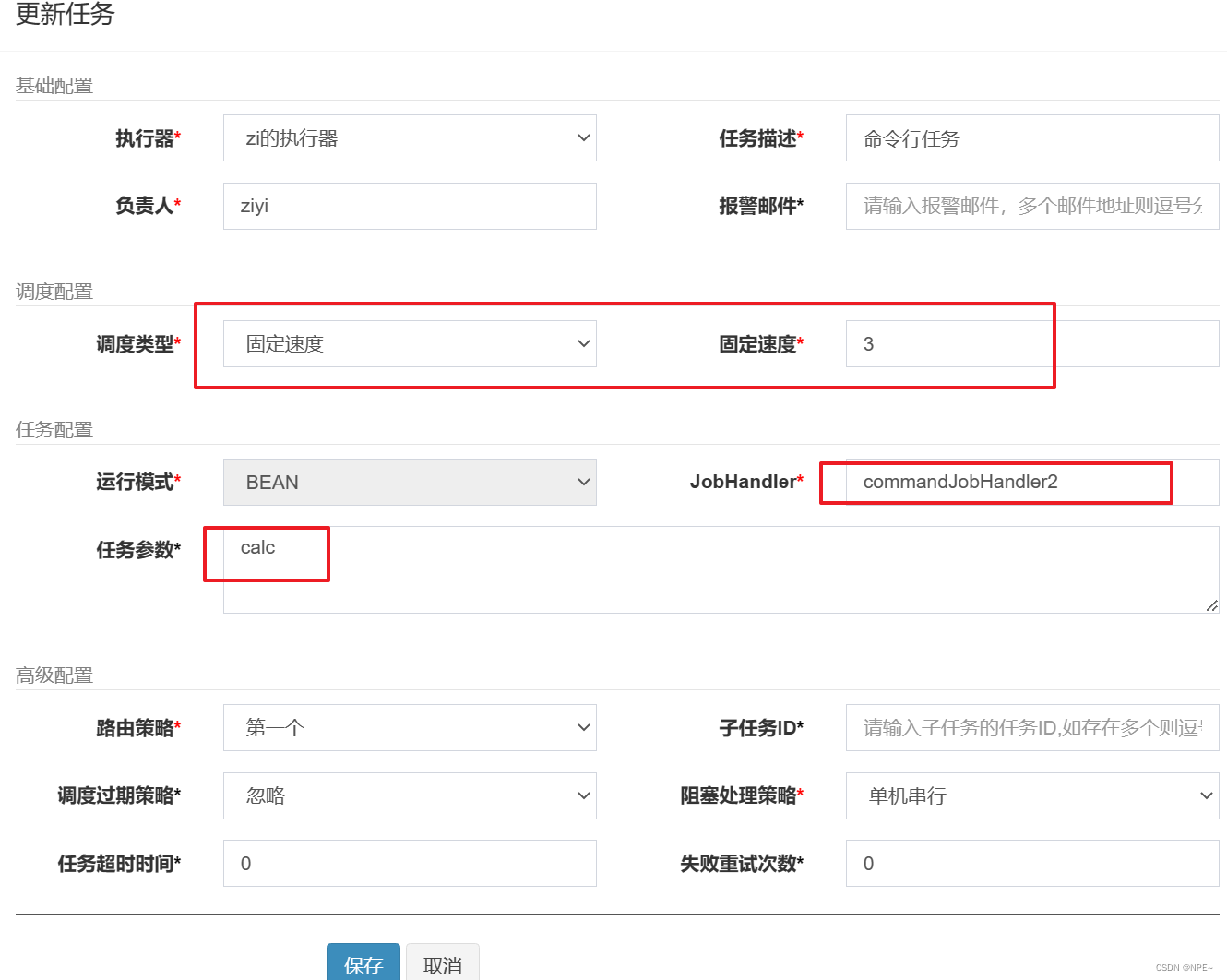Screen dimensions: 1227x980
Task: Click the 任务参数 textarea
Action: point(721,569)
